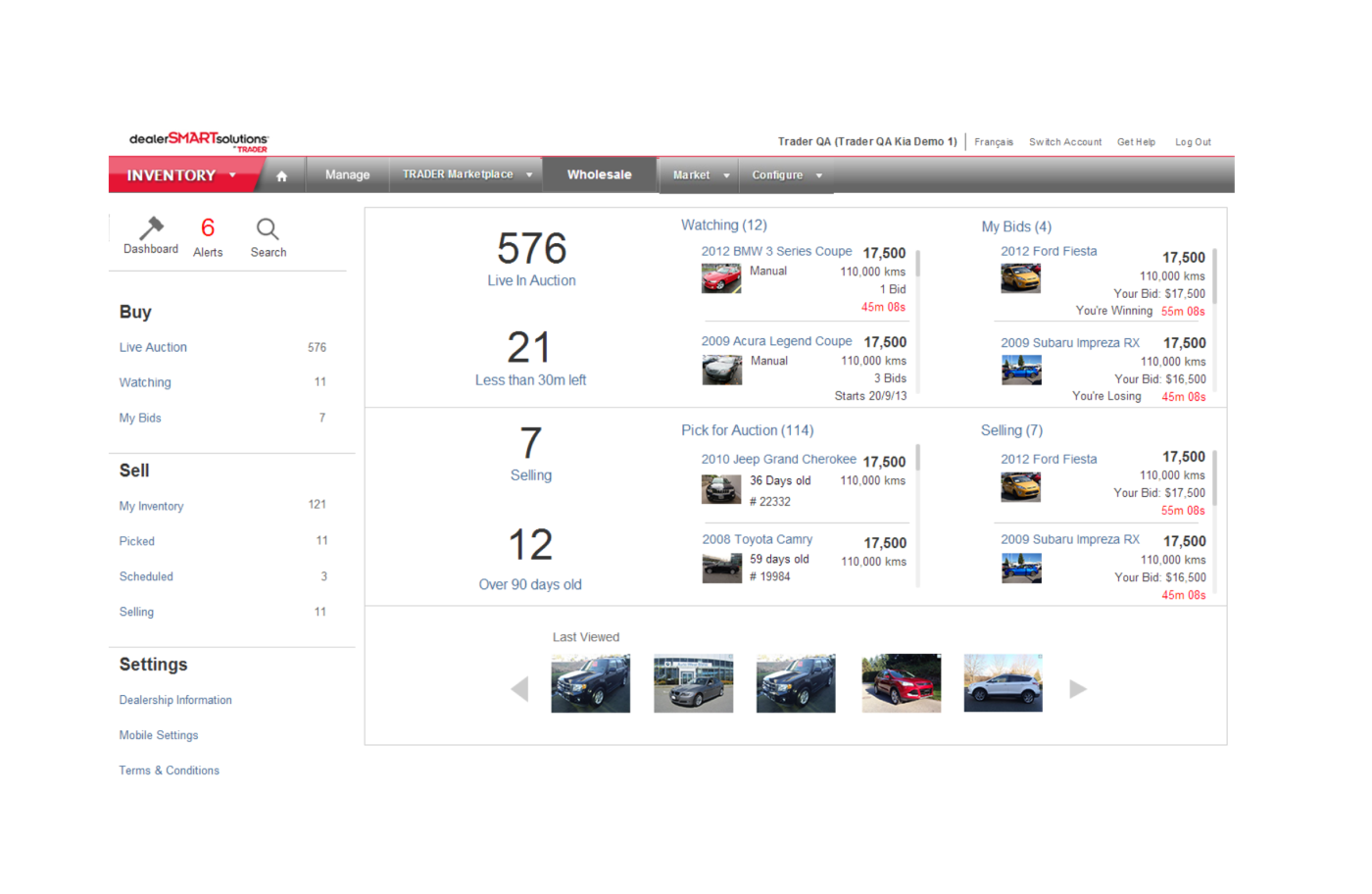Open Selling (7) section heading

coord(1011,430)
